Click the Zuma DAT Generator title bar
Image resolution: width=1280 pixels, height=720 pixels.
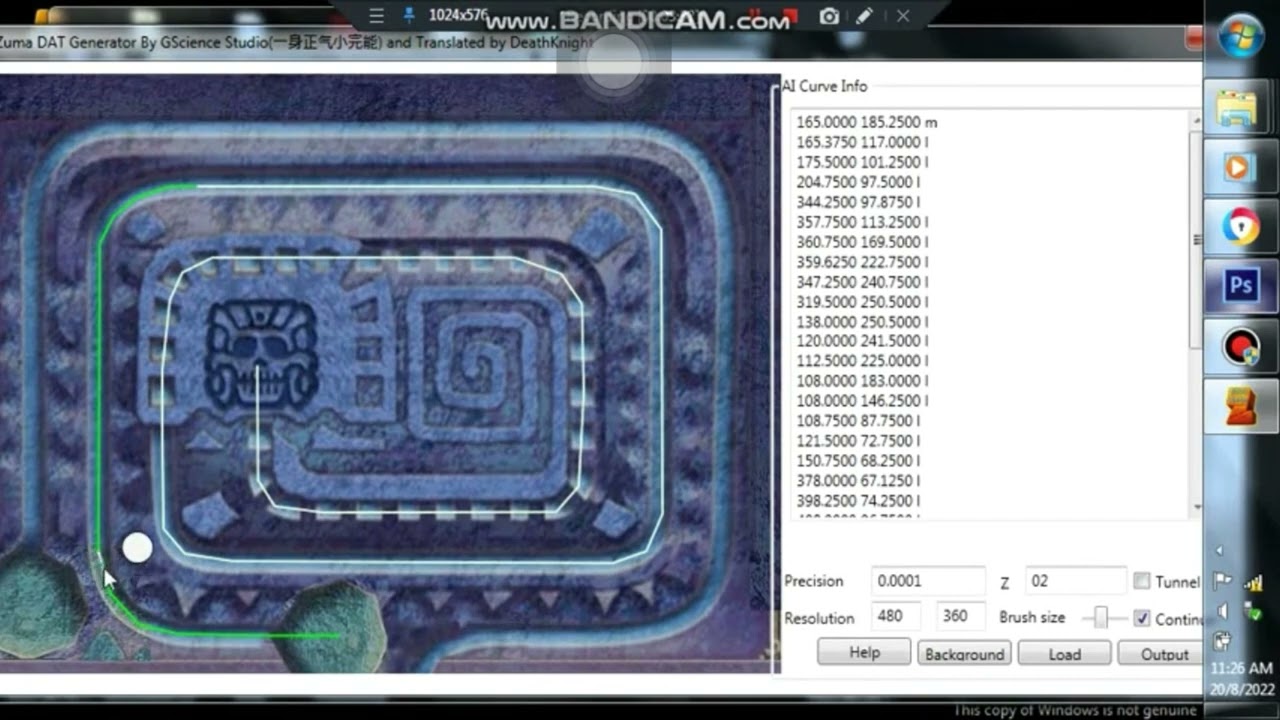tap(600, 43)
